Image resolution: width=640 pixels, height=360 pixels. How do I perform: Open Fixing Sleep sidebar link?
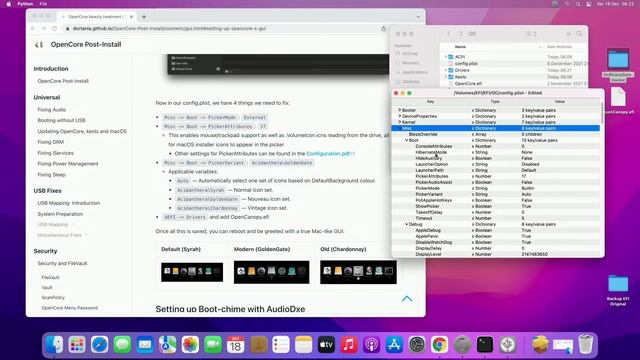(x=51, y=175)
